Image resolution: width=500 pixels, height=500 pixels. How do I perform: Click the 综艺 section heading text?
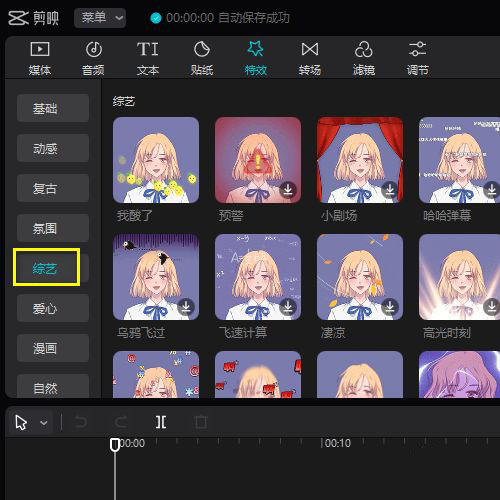coord(124,101)
